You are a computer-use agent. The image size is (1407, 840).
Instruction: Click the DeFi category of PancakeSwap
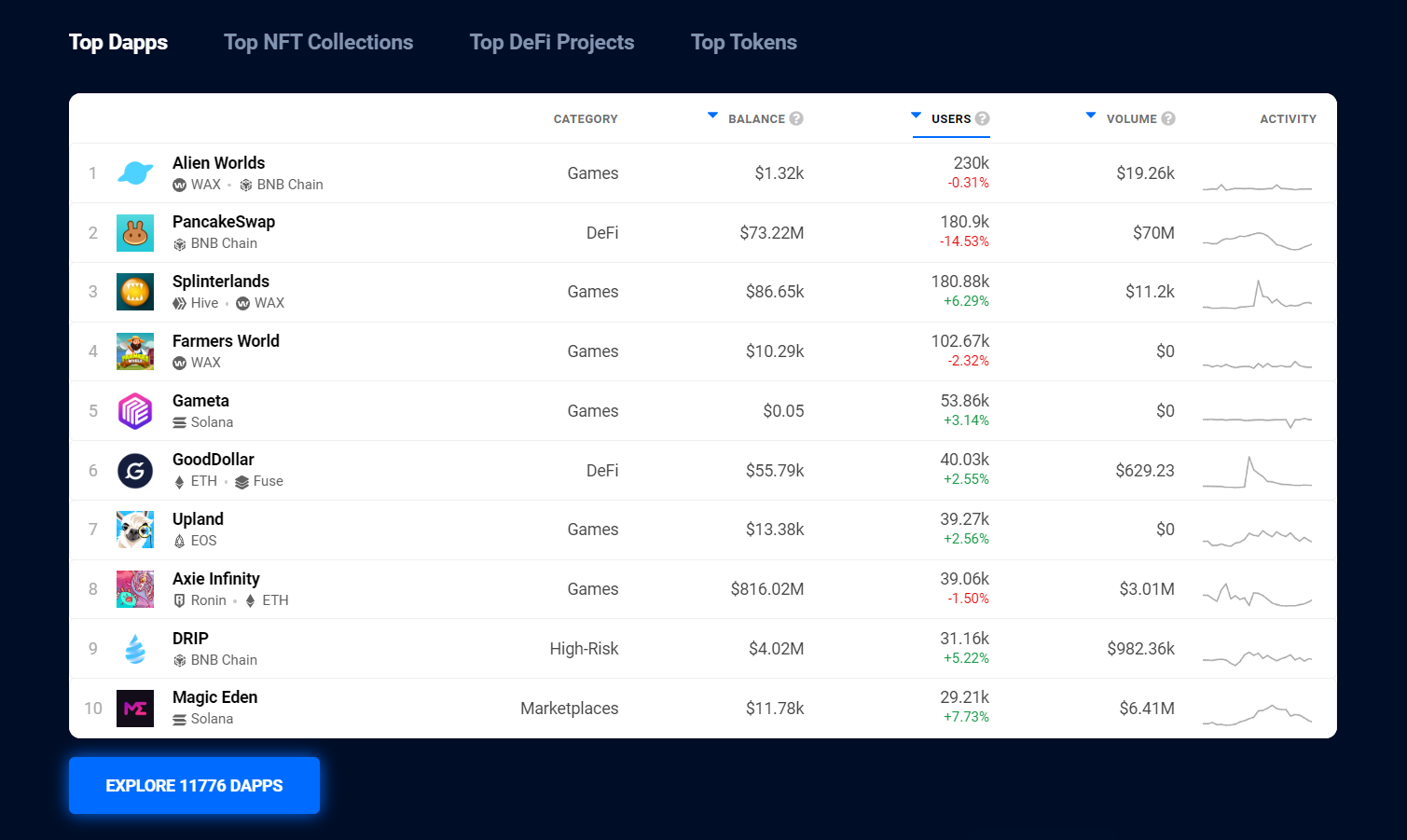602,233
